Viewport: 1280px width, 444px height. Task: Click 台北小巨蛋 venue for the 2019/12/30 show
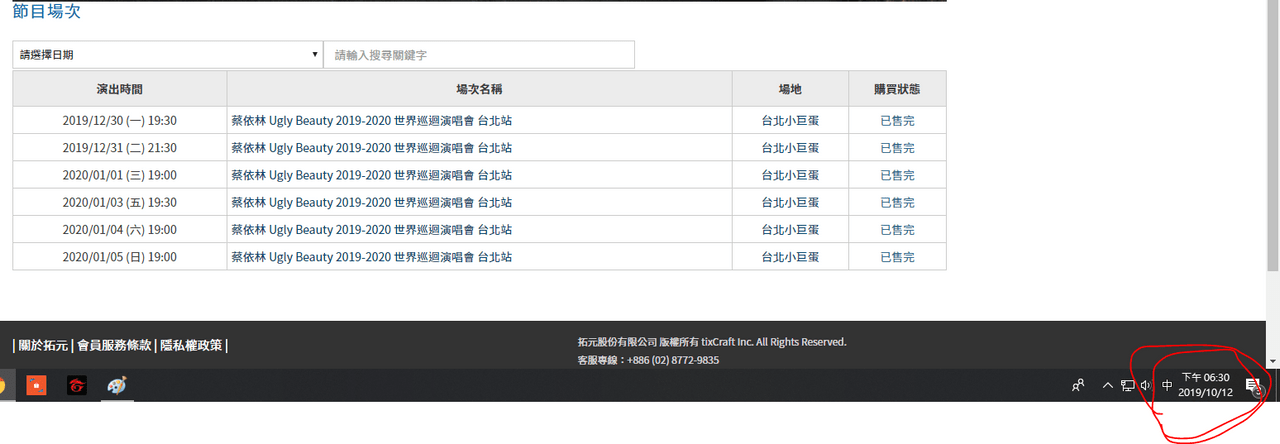(x=790, y=120)
